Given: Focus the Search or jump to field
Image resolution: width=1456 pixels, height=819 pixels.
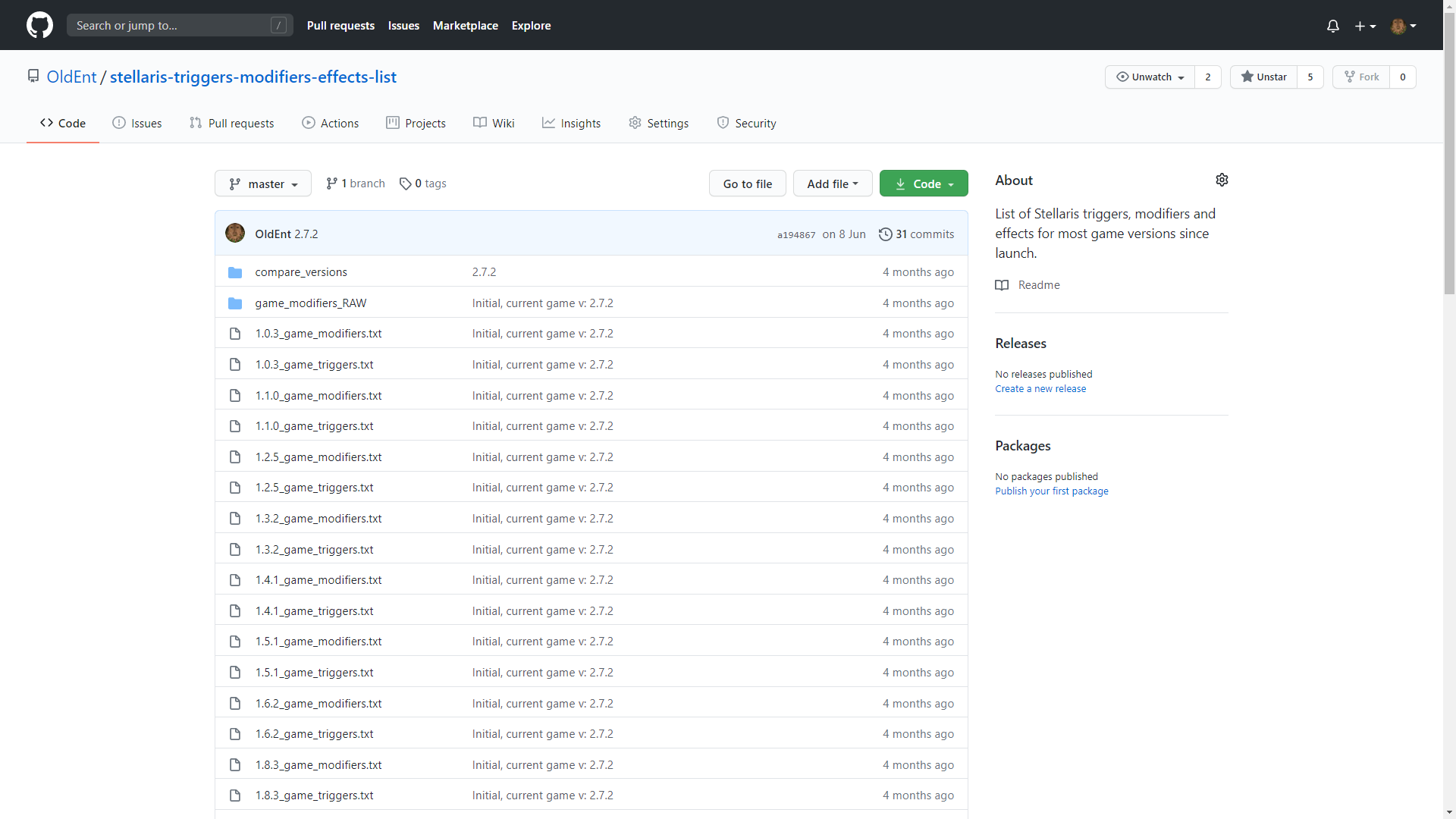Looking at the screenshot, I should click(180, 25).
